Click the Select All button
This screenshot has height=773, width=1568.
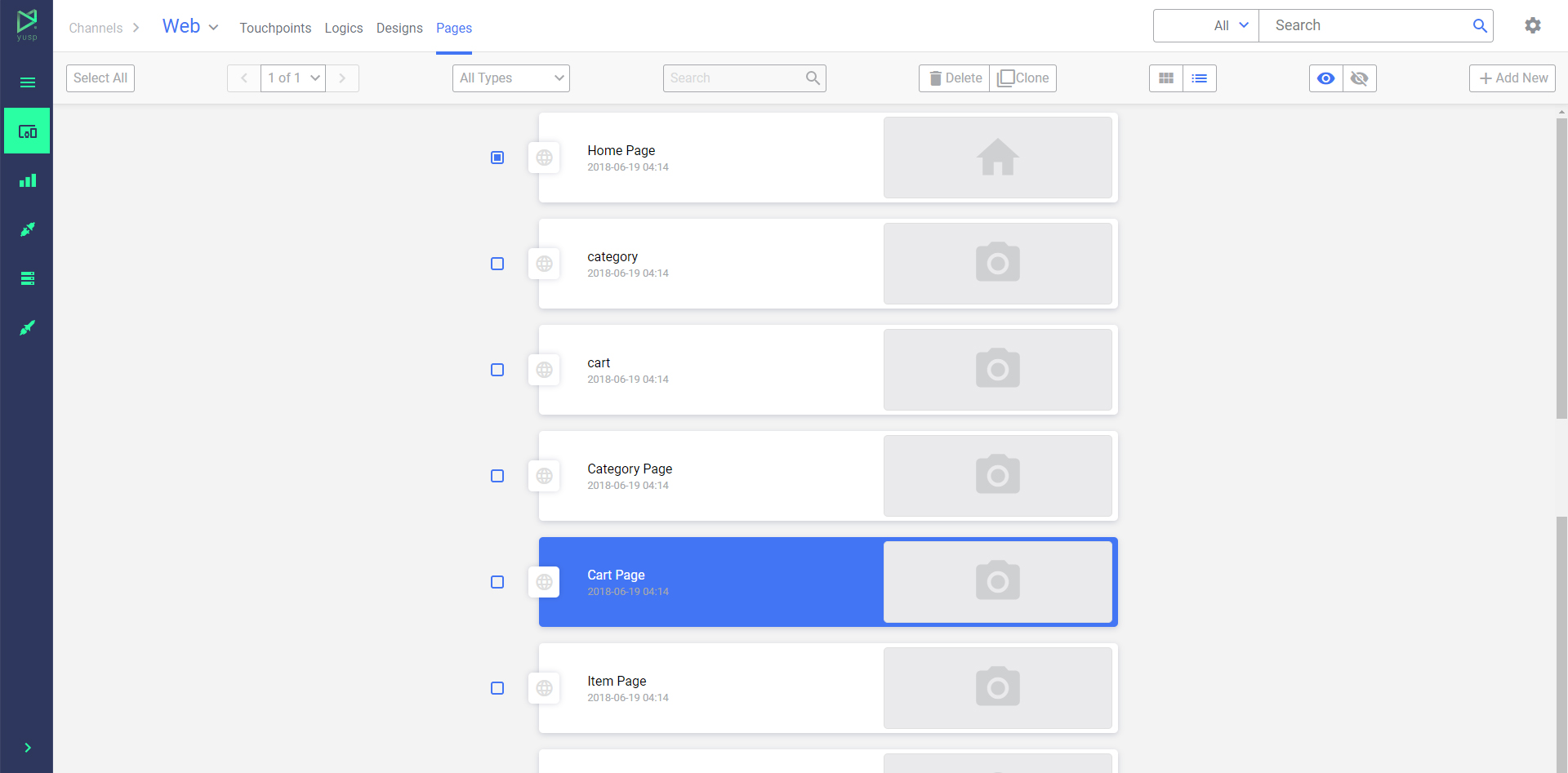click(100, 78)
